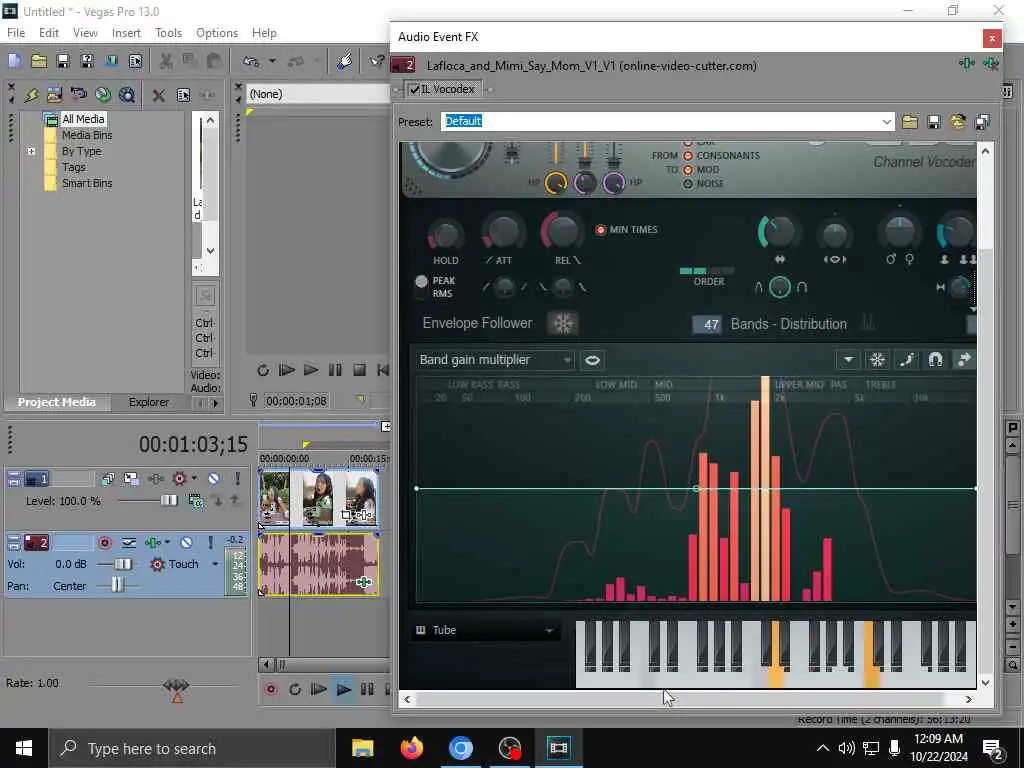Uncheck the IL Vocodex plug-in checkbox
Viewport: 1024px width, 768px height.
point(415,89)
